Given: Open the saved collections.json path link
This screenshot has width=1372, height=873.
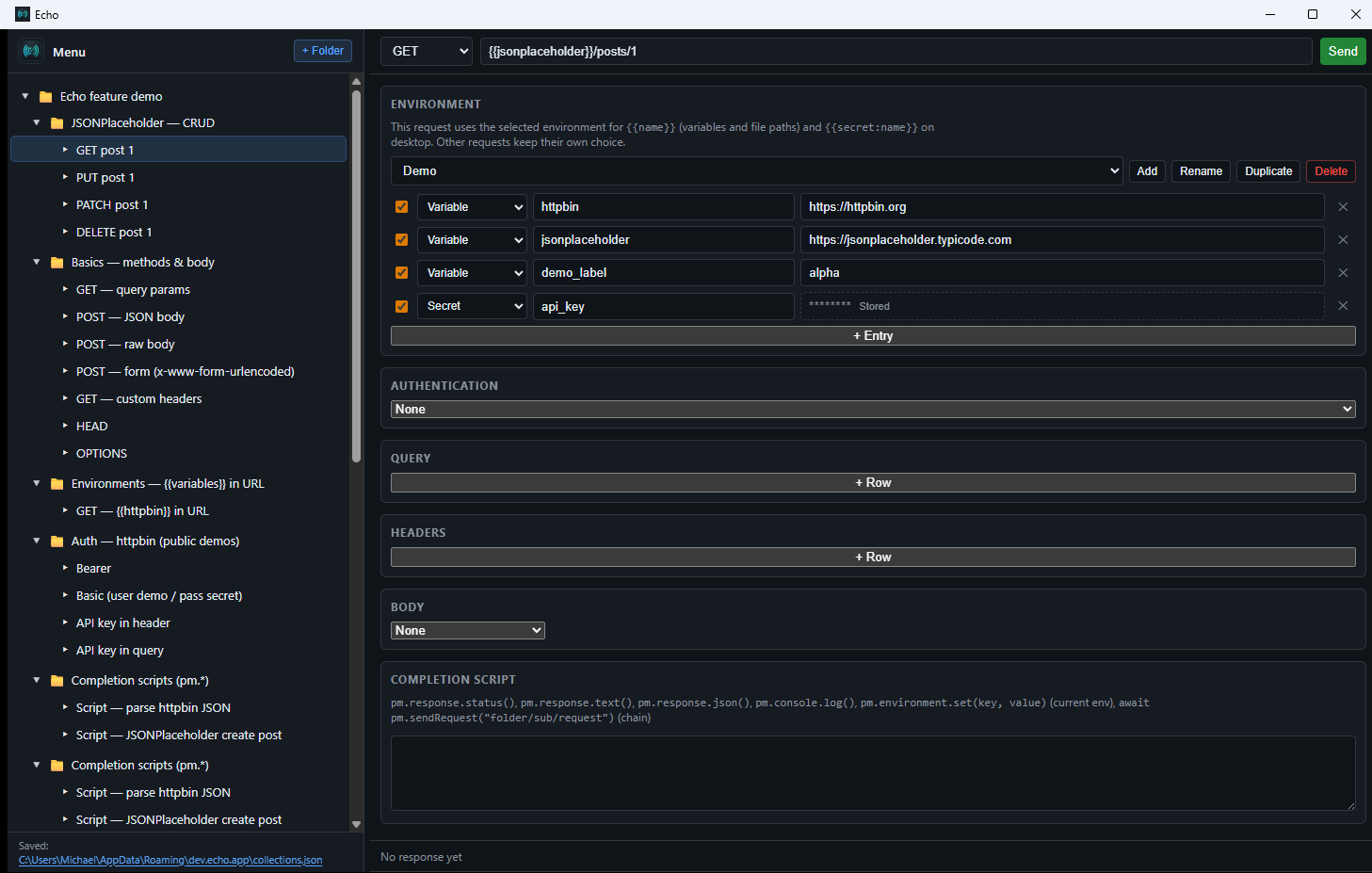Looking at the screenshot, I should 170,860.
